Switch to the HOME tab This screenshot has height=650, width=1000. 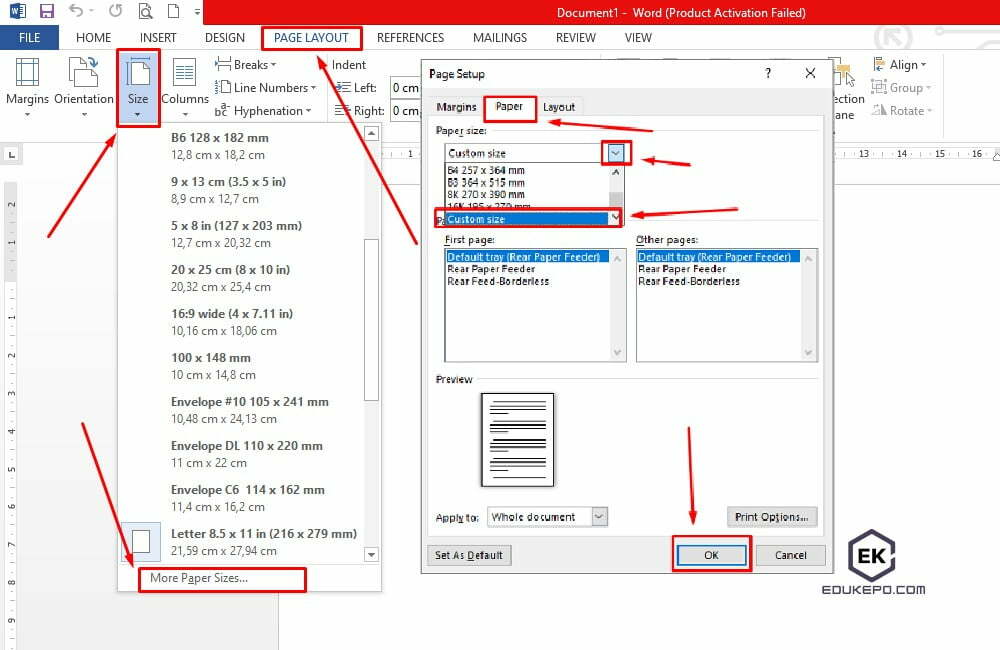click(93, 38)
